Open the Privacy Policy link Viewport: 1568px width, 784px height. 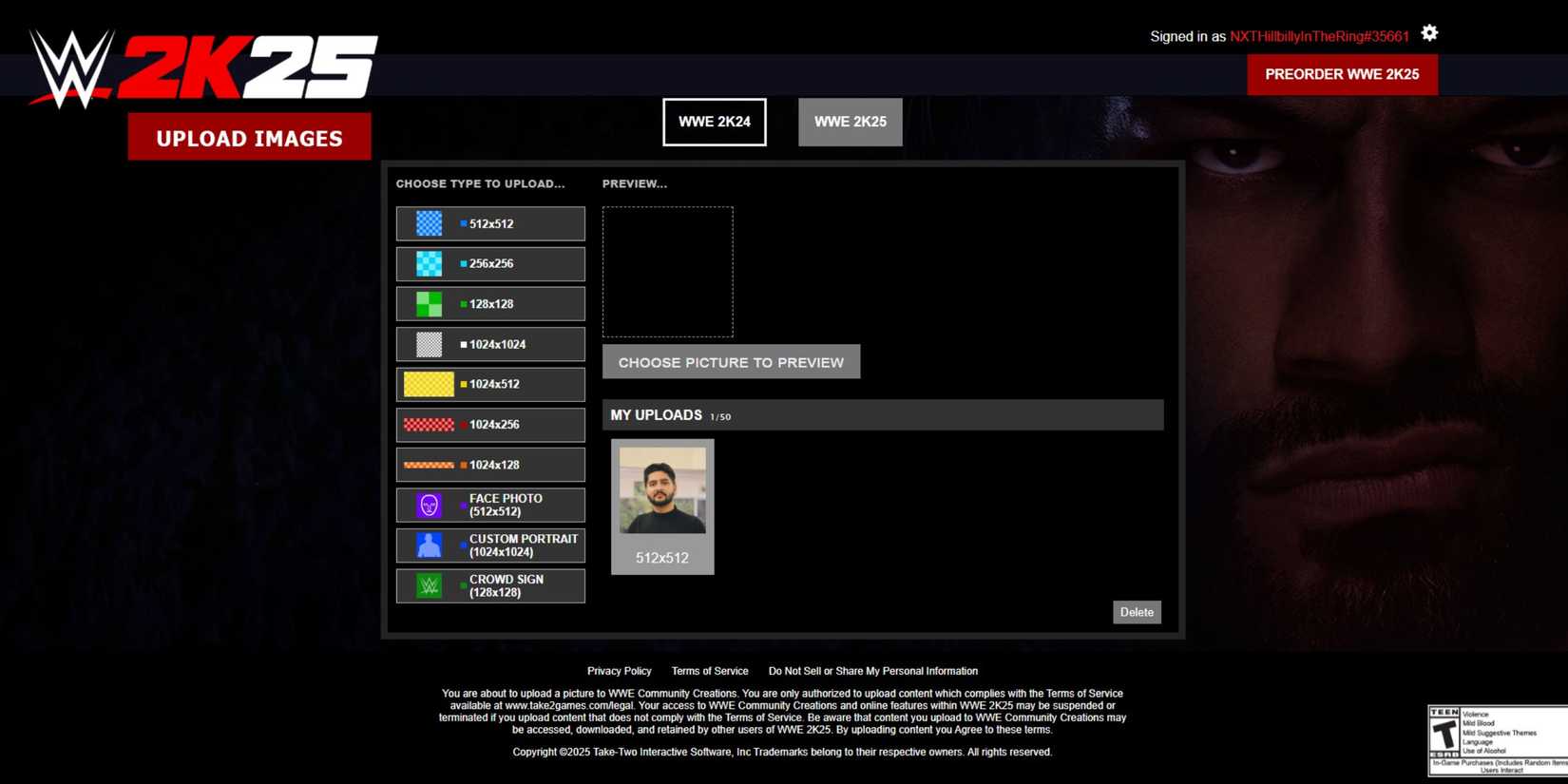(x=619, y=671)
